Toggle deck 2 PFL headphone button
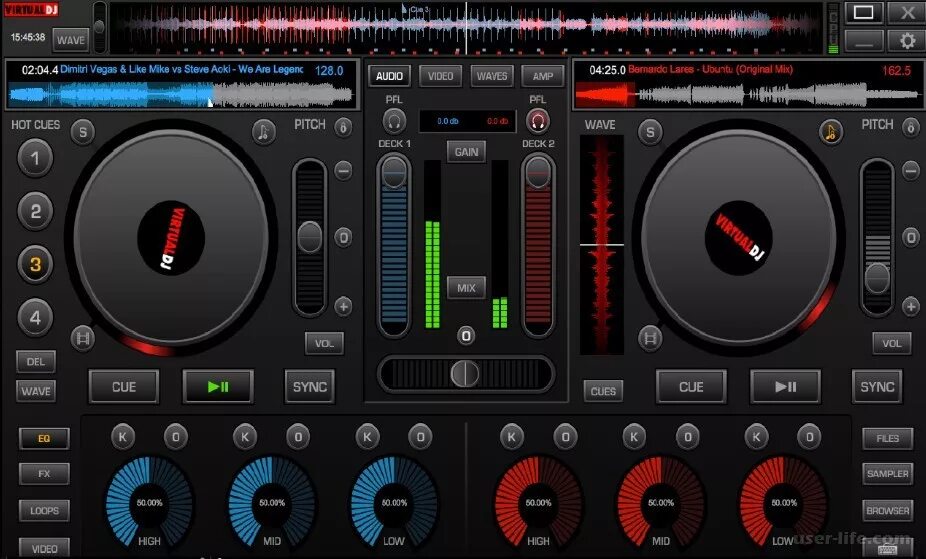 [x=537, y=122]
